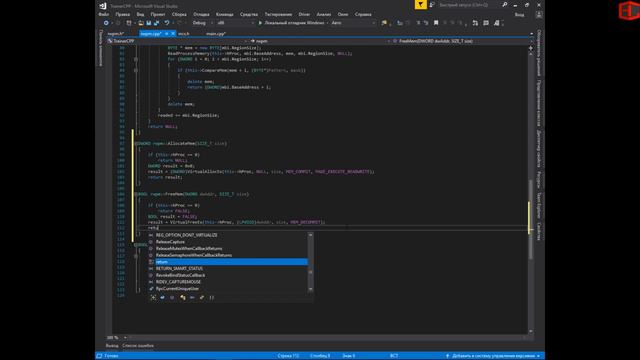Open the Вид menu
Viewport: 640px width, 360px height.
tap(140, 14)
